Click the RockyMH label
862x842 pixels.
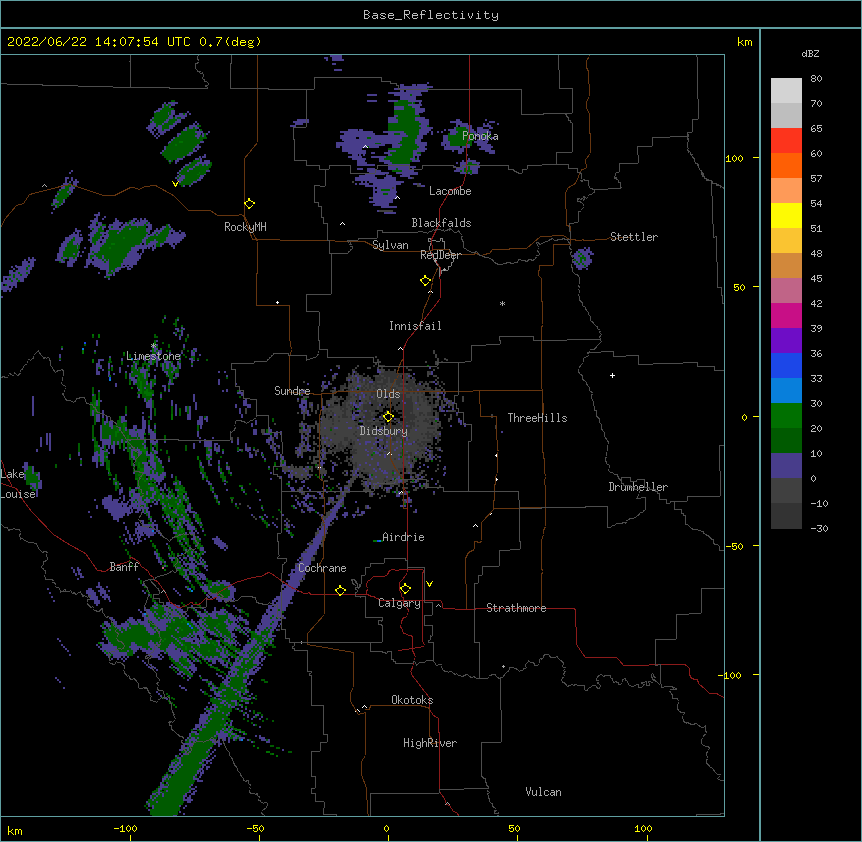[245, 227]
